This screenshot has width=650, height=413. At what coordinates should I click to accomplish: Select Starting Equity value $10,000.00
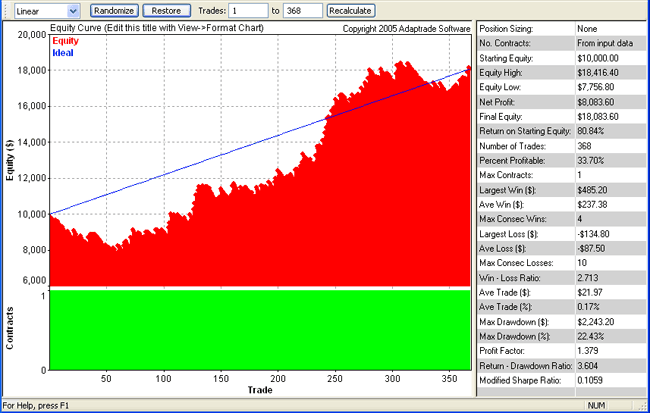coord(597,58)
